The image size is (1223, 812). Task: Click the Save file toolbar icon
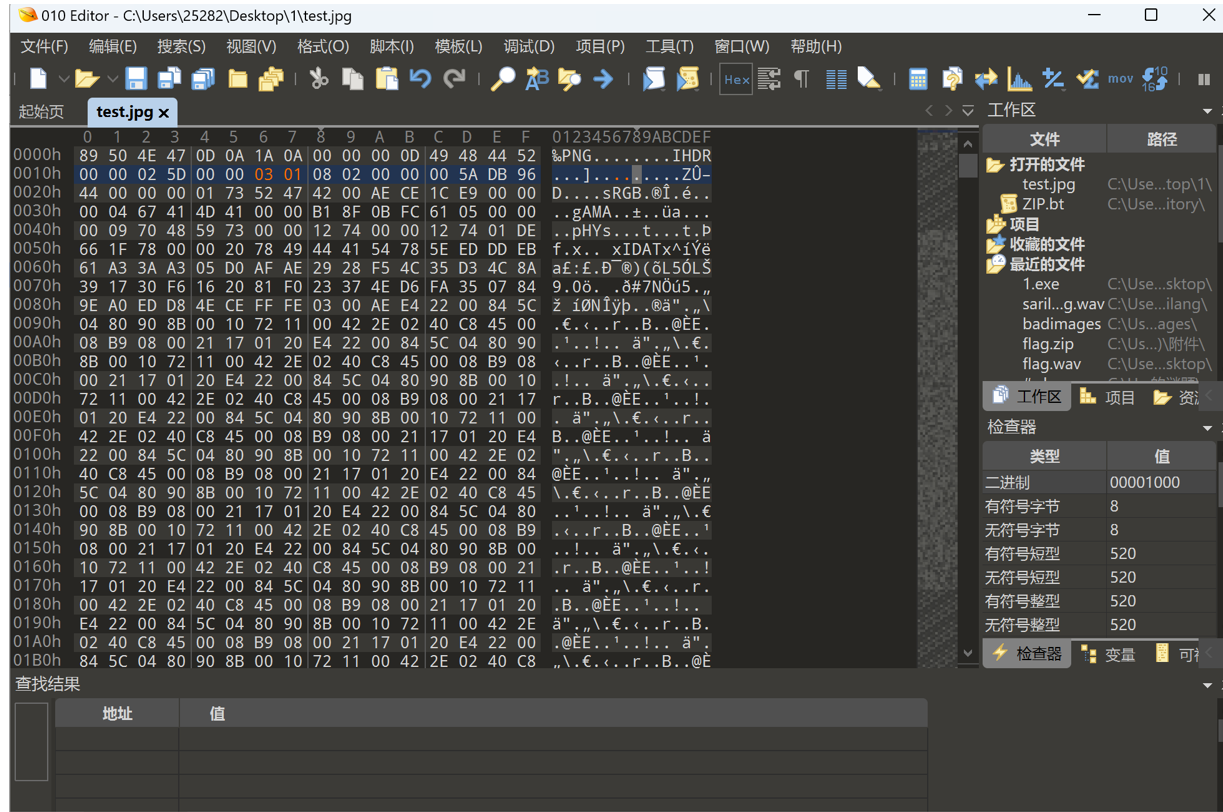click(x=136, y=79)
